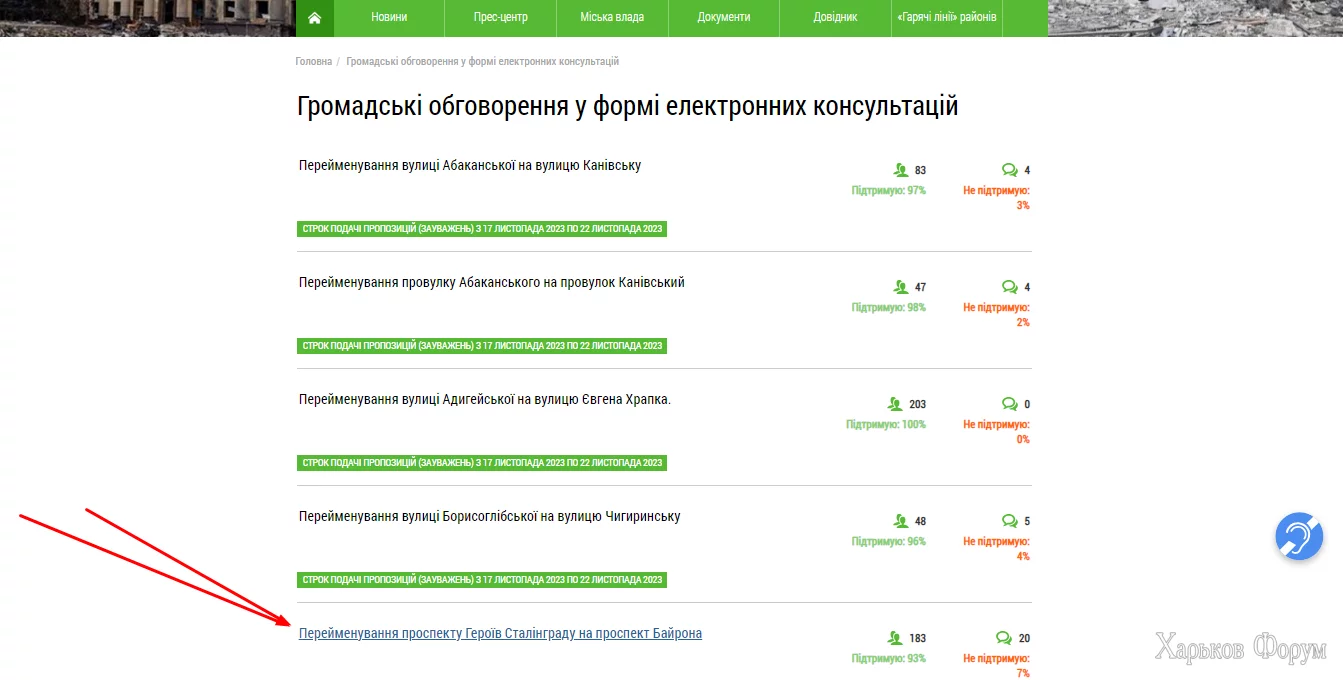Click "Підтримую: 100%" text
Viewport: 1343px width, 680px height.
(886, 424)
